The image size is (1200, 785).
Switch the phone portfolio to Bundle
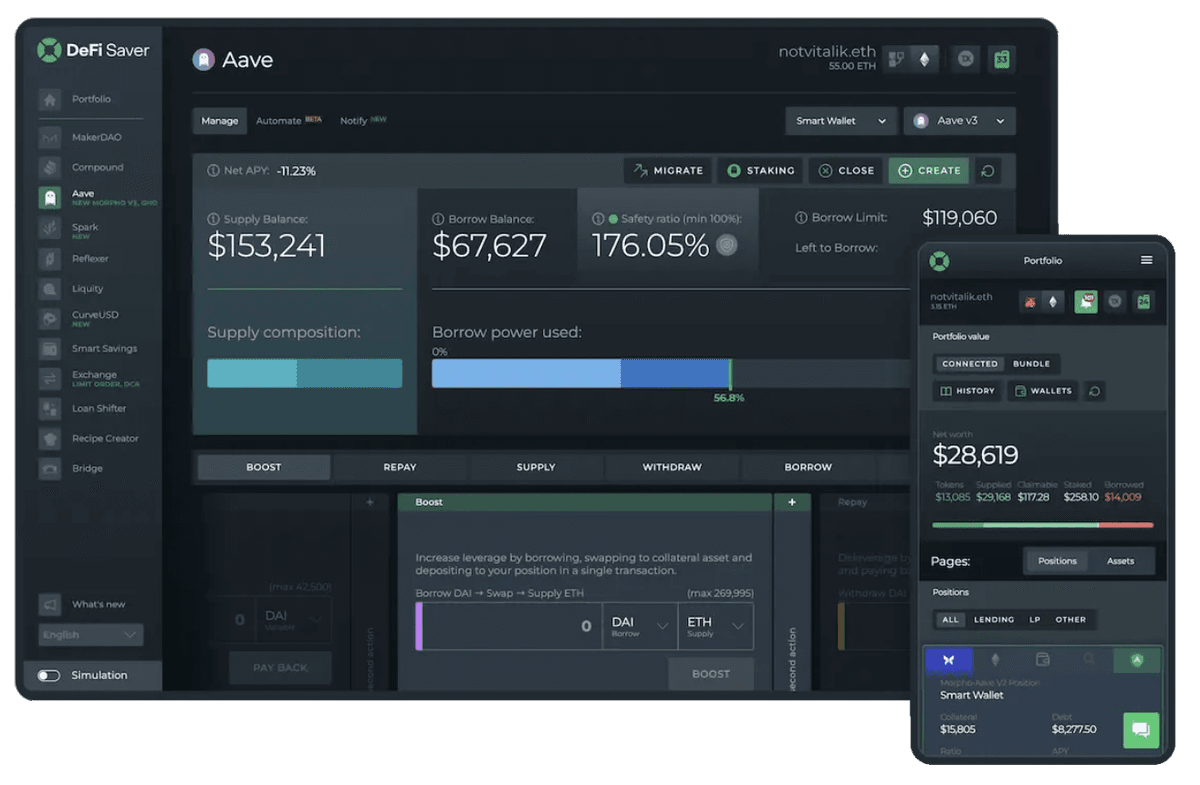click(1031, 364)
